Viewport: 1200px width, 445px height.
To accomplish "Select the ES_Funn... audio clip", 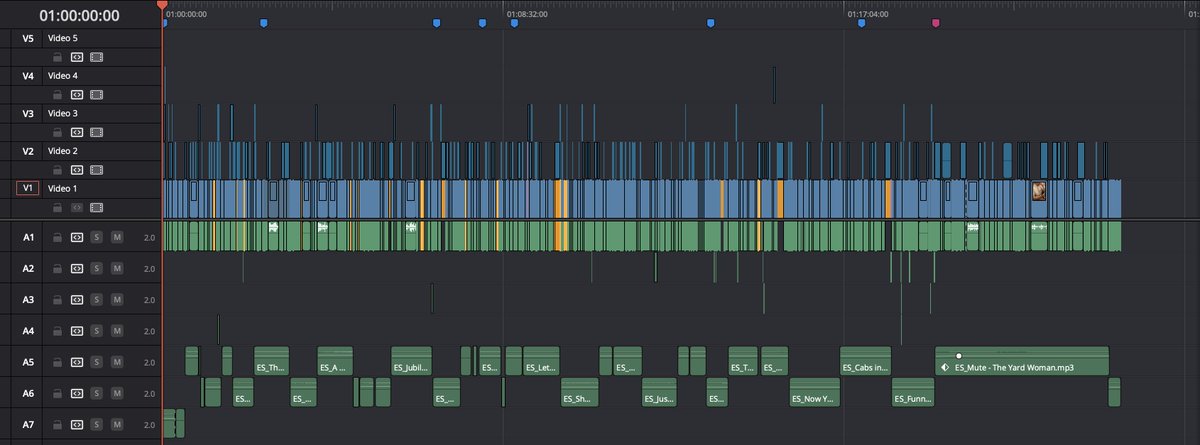I will [913, 392].
